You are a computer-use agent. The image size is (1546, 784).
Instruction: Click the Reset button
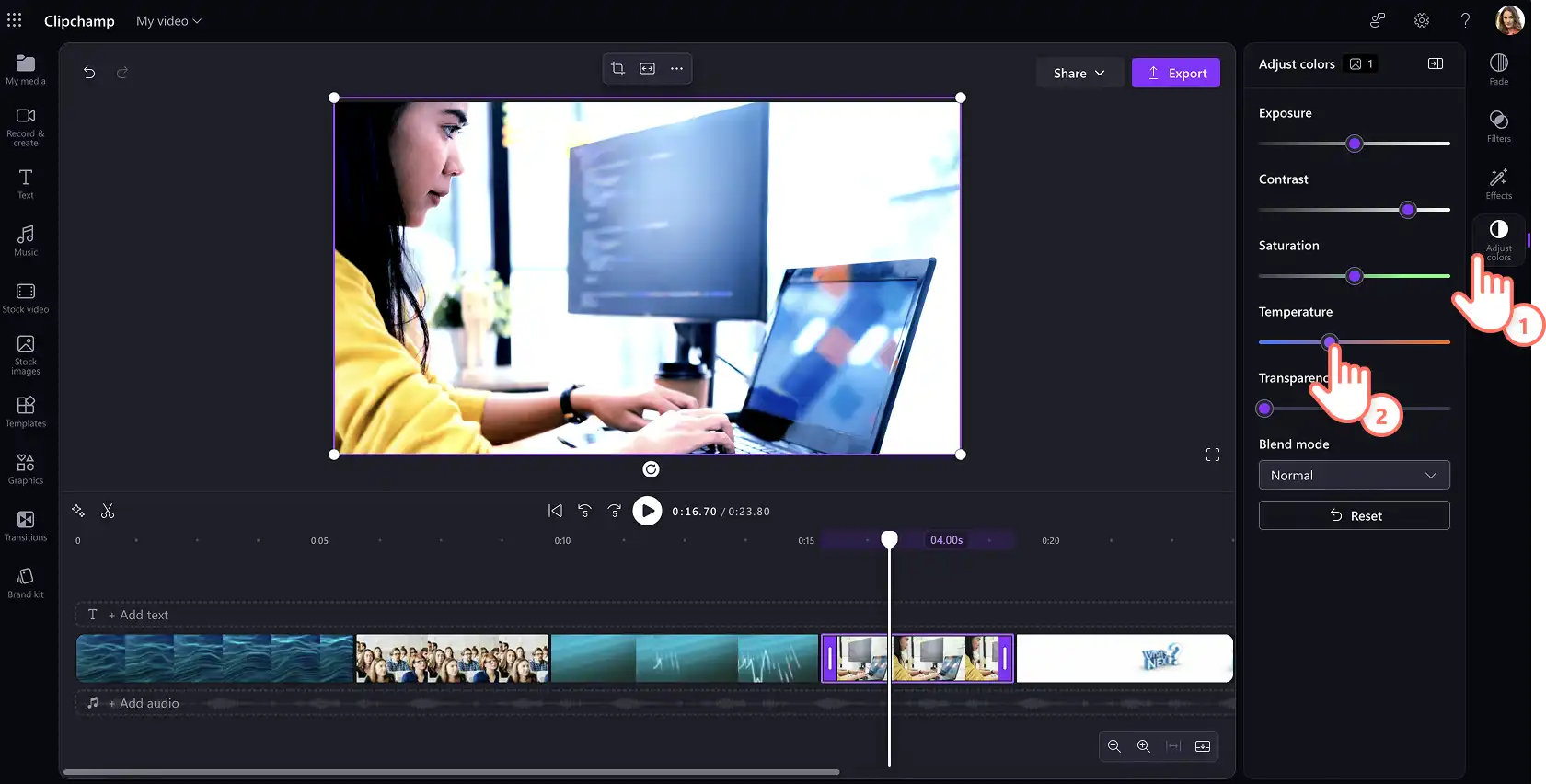coord(1355,515)
